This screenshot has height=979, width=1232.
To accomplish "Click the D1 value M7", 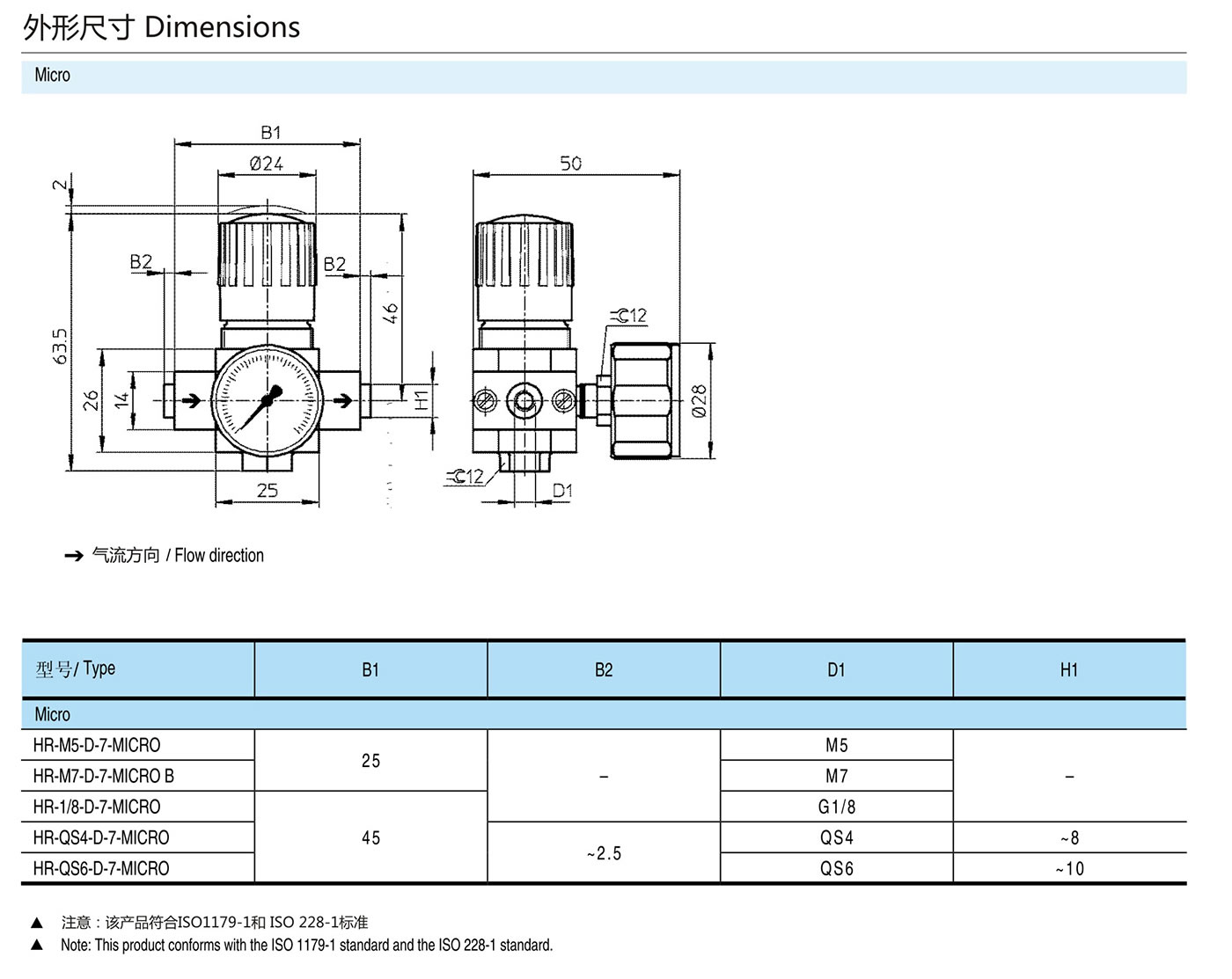I will [x=836, y=776].
